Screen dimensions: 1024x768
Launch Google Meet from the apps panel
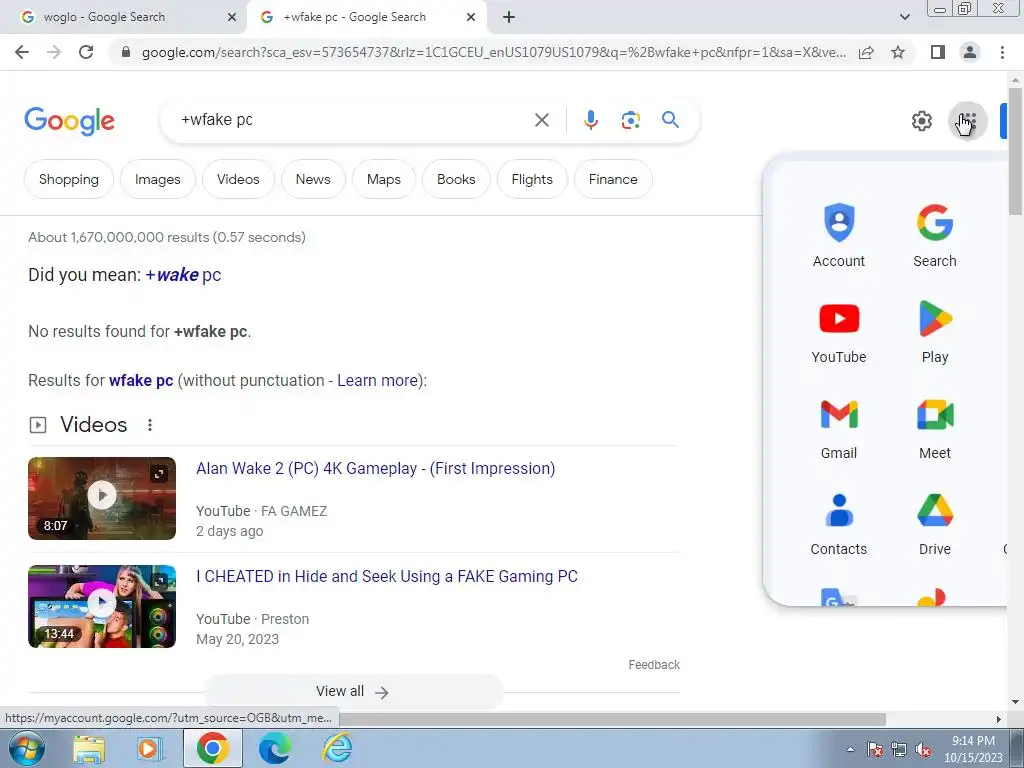935,428
